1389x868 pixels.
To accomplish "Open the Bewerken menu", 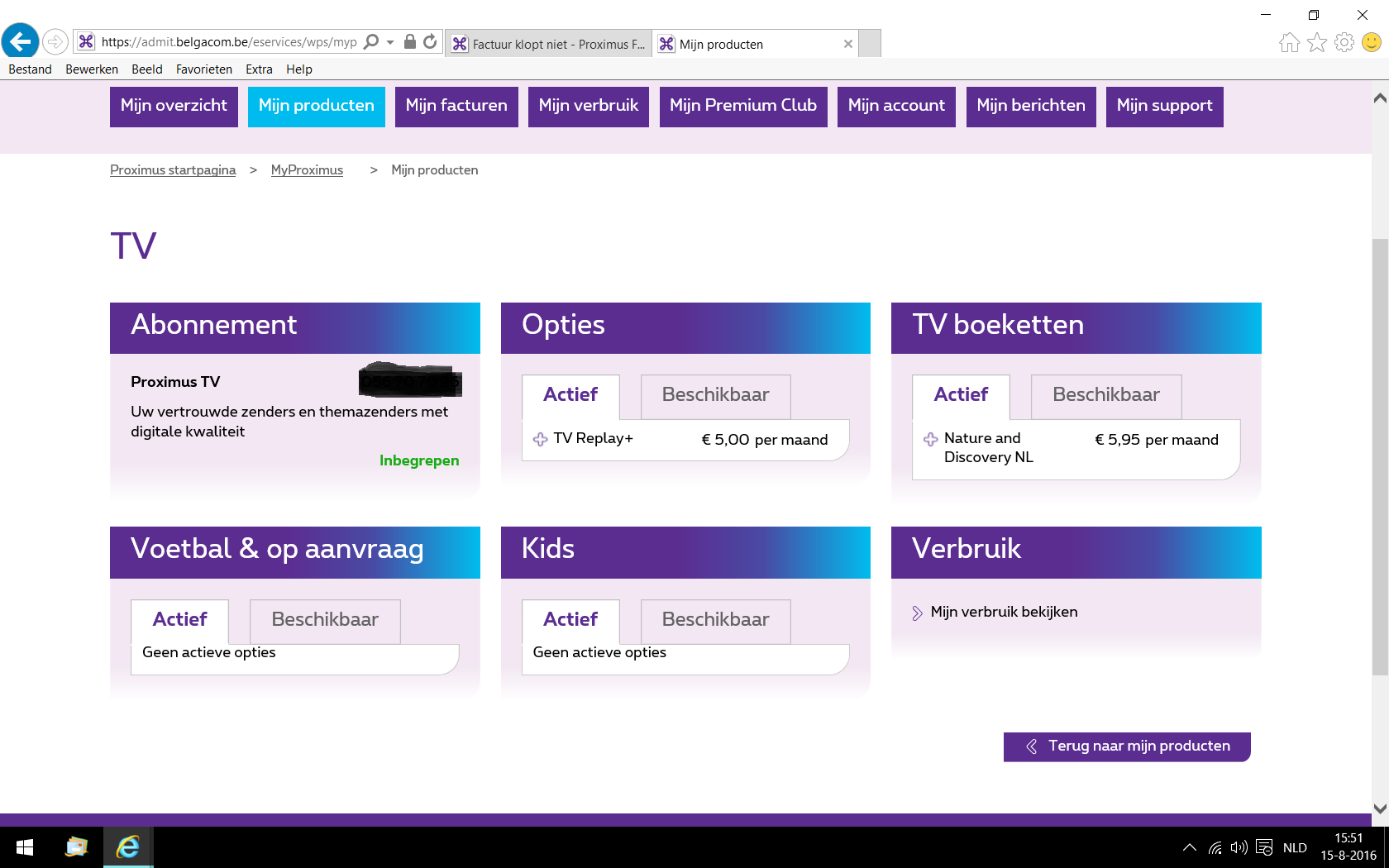I will [x=92, y=69].
